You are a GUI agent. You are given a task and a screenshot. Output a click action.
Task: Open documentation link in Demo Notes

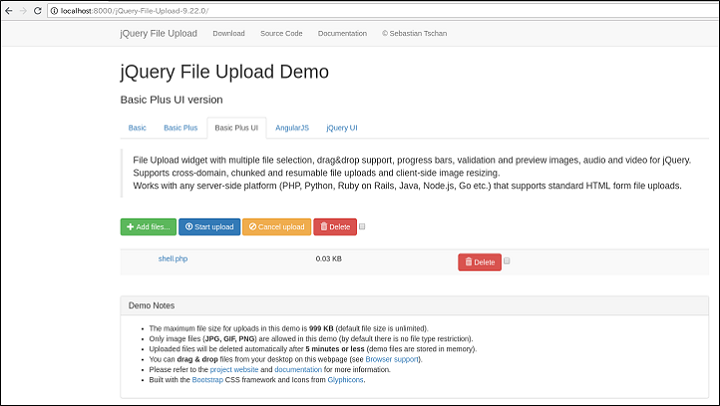[x=298, y=369]
